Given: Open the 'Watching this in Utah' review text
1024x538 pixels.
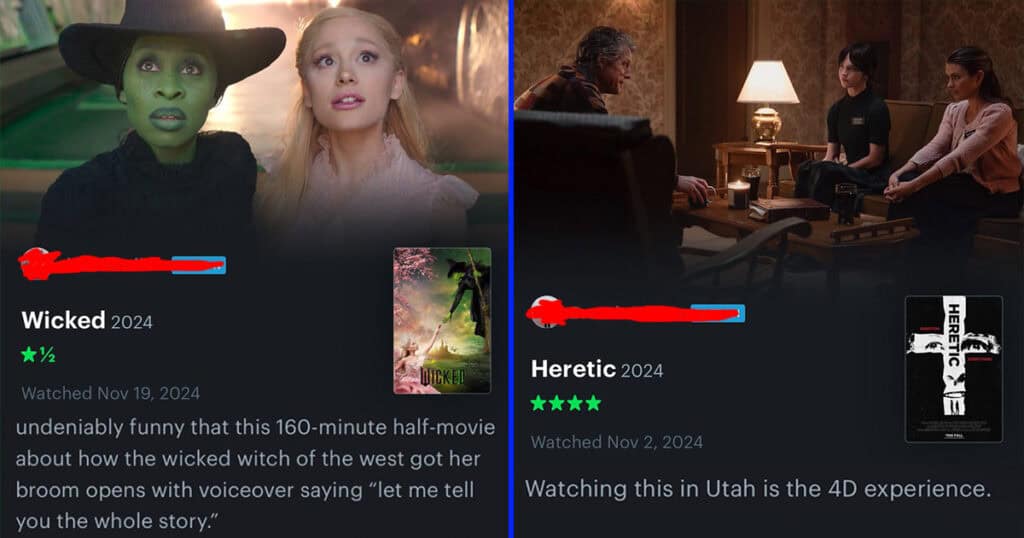Looking at the screenshot, I should (758, 489).
